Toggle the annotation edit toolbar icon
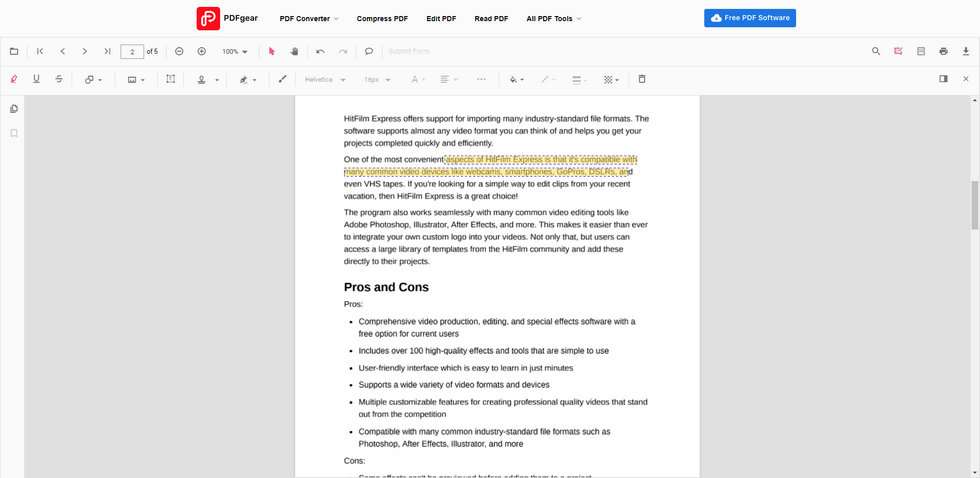This screenshot has height=478, width=980. tap(898, 51)
